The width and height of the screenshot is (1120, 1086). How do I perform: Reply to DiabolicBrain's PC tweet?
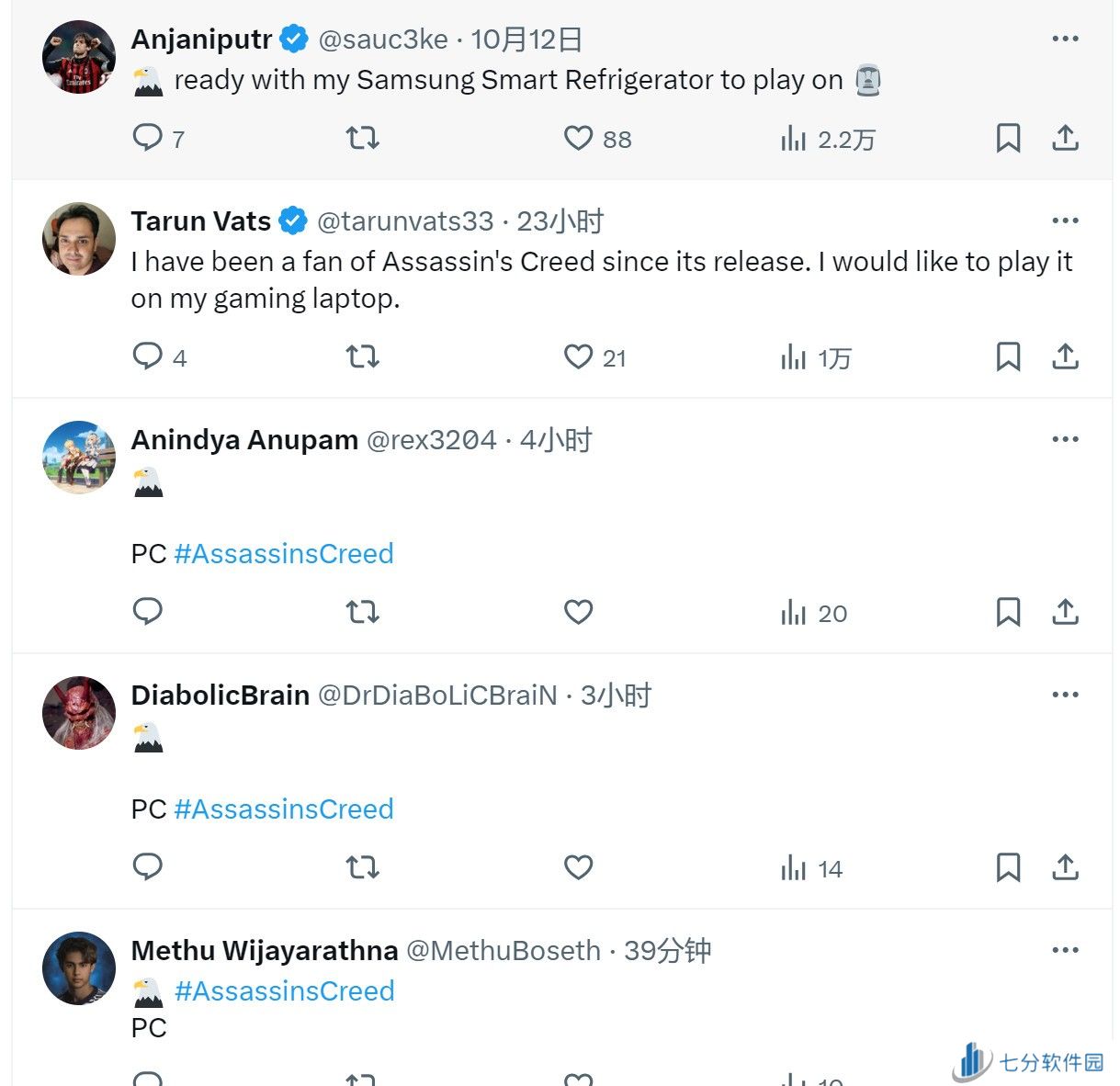pos(148,867)
